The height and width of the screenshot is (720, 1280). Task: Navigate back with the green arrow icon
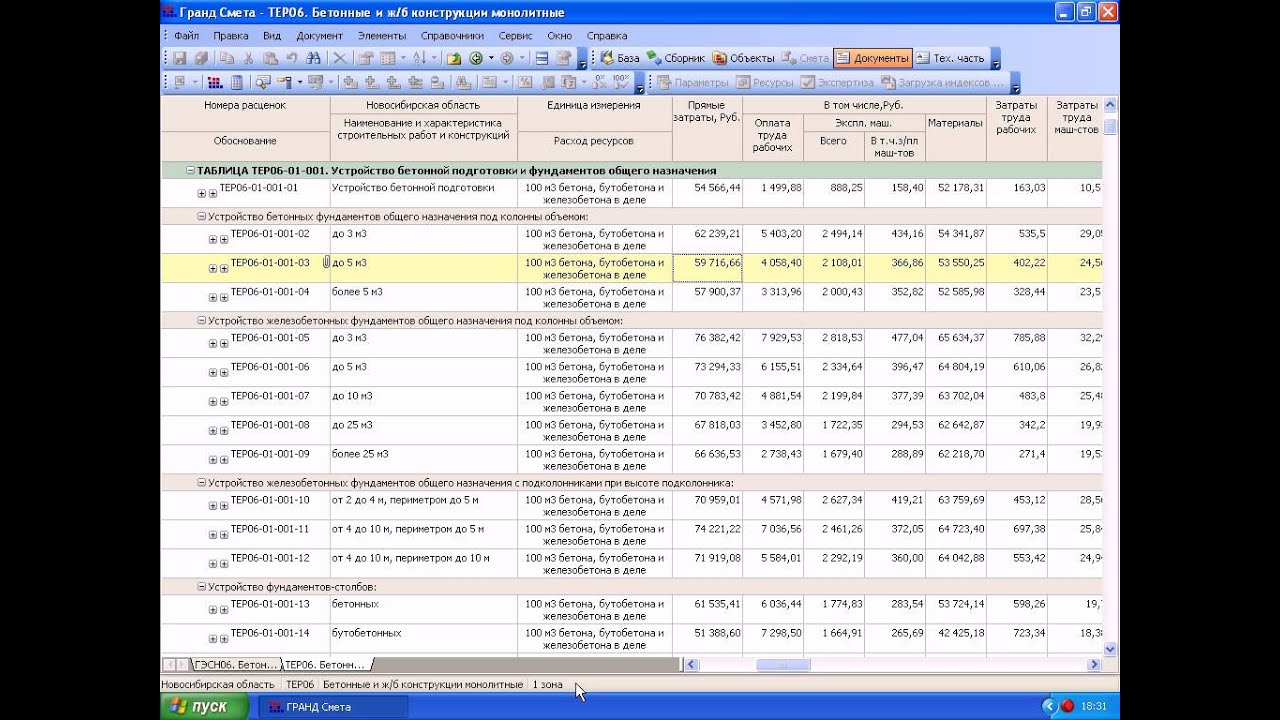[x=476, y=58]
